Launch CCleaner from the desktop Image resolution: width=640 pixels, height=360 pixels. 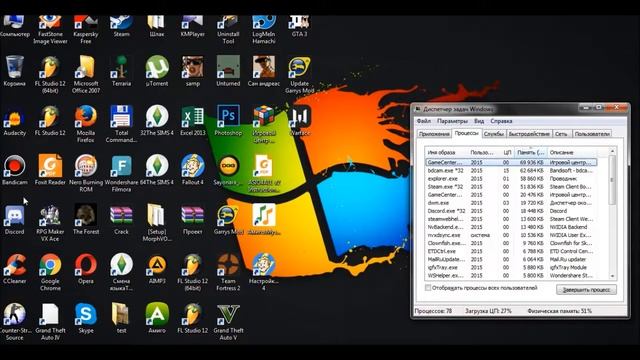click(x=15, y=269)
